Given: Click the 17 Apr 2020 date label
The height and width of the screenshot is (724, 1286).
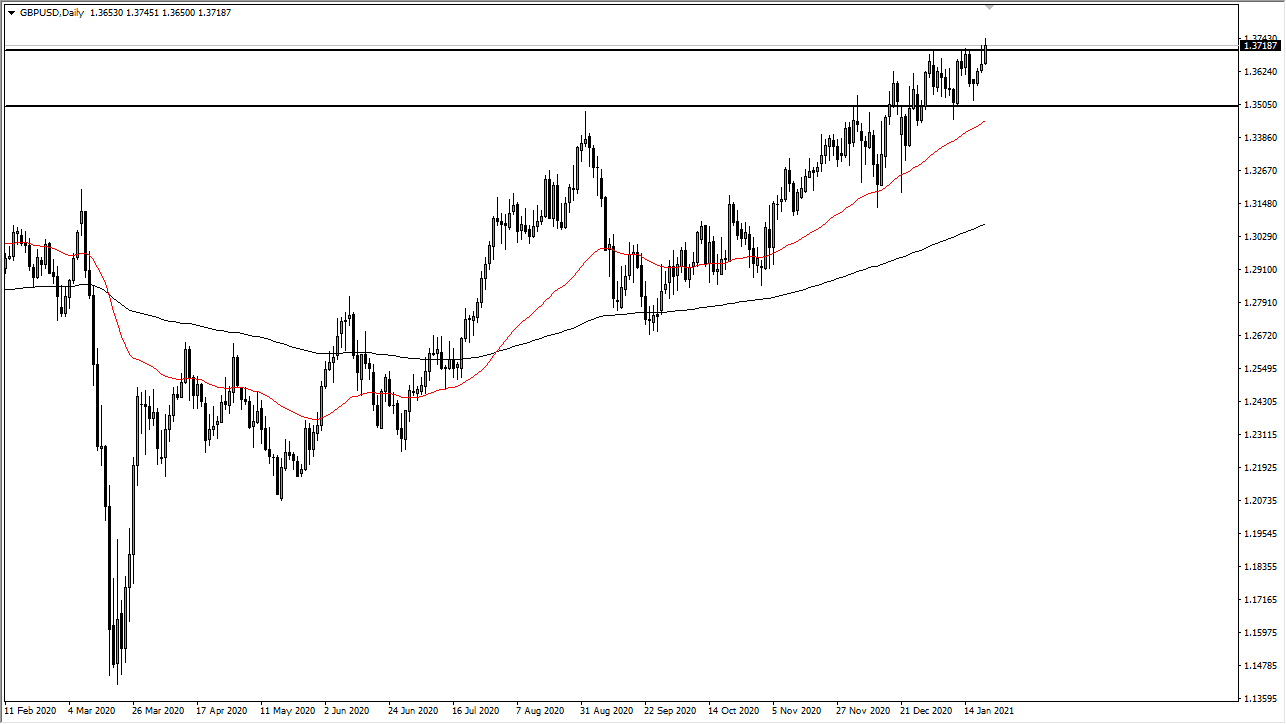Looking at the screenshot, I should click(223, 709).
